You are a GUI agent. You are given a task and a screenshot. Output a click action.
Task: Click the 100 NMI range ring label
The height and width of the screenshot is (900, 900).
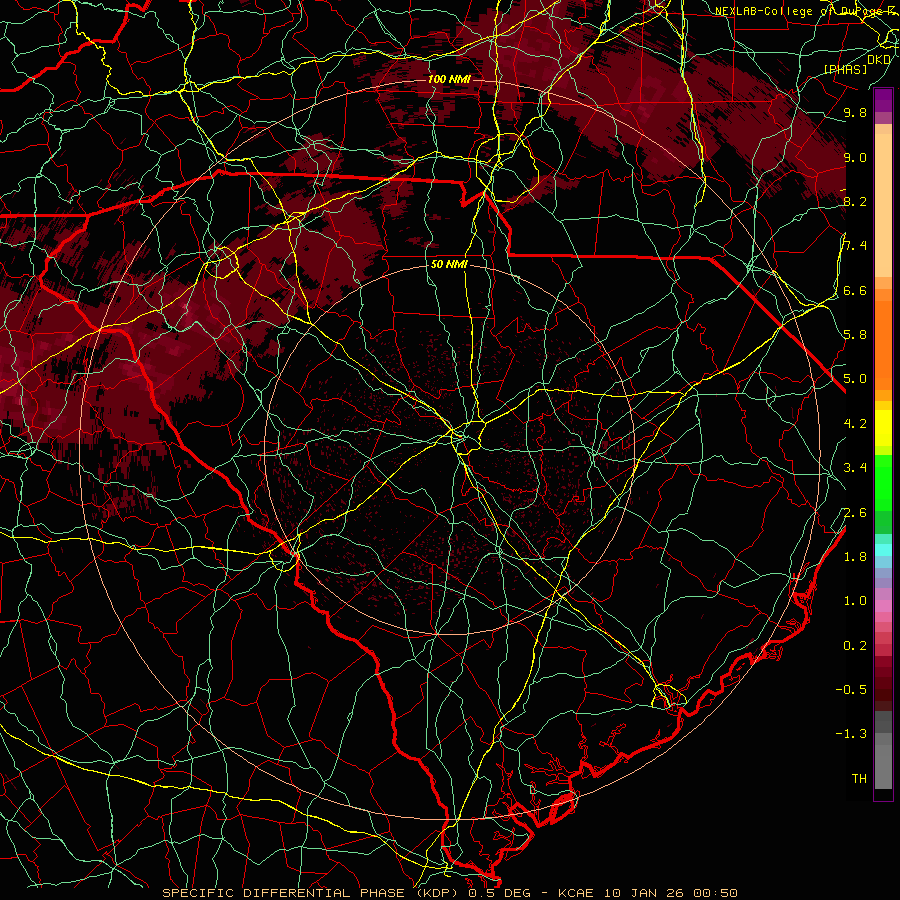click(449, 79)
